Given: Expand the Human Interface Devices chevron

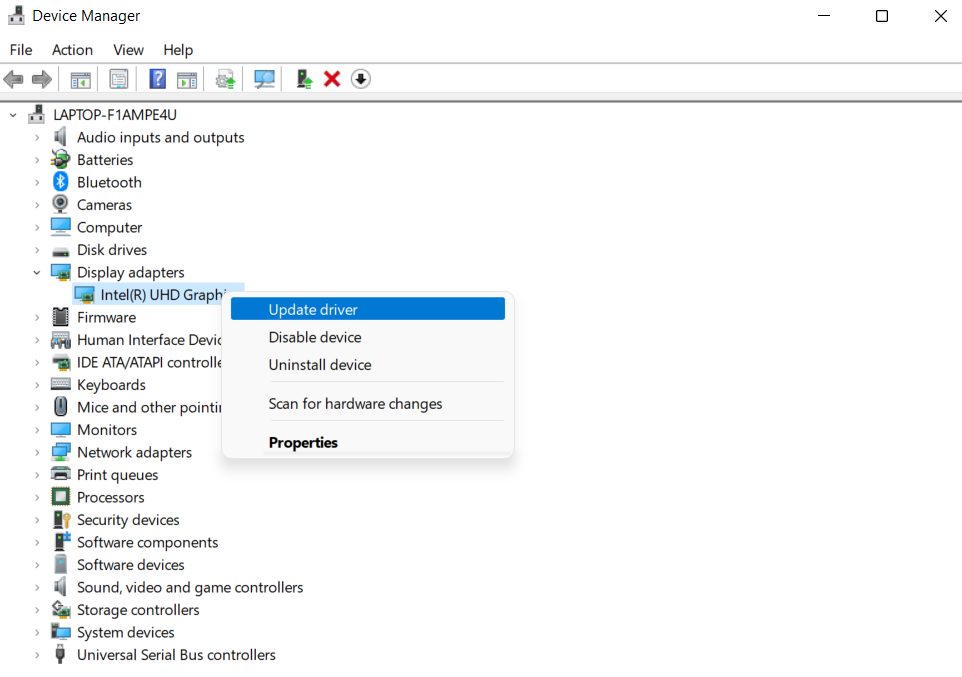Looking at the screenshot, I should tap(37, 339).
